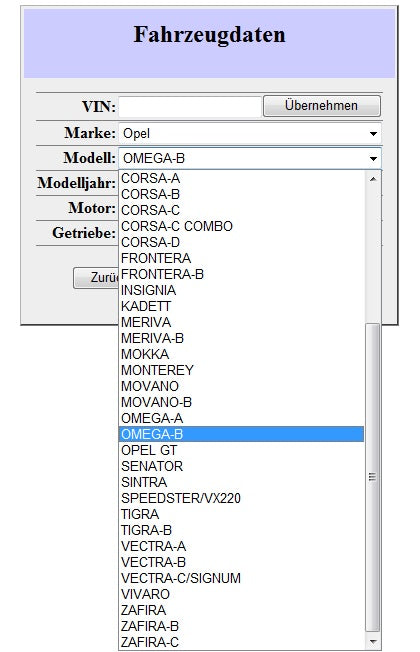Pick the highlighted OMEGA-B entry
Image resolution: width=420 pixels, height=652 pixels.
click(x=241, y=434)
